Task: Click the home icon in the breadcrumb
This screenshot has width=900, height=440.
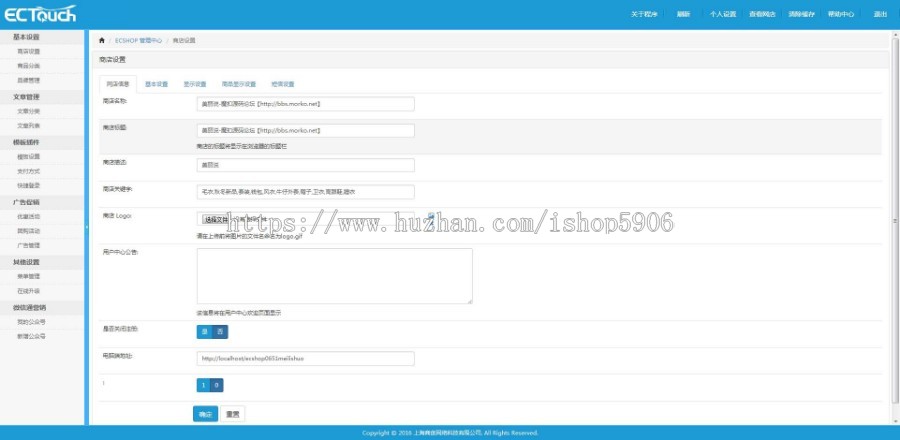Action: pos(102,41)
